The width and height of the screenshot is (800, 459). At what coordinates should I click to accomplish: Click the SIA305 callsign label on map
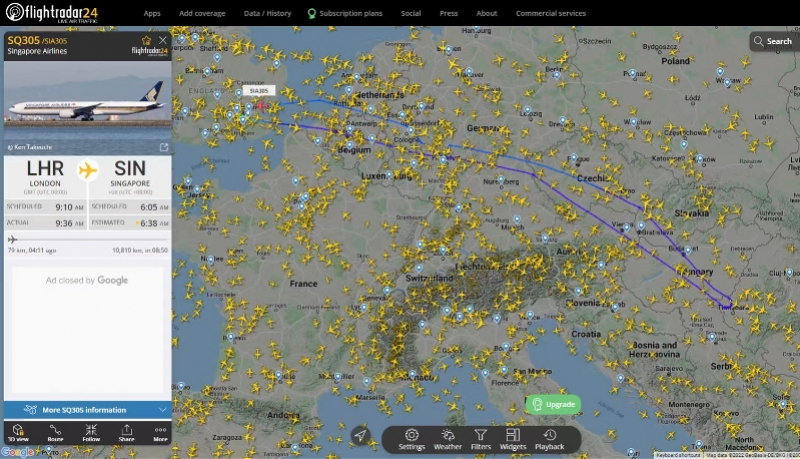[259, 90]
